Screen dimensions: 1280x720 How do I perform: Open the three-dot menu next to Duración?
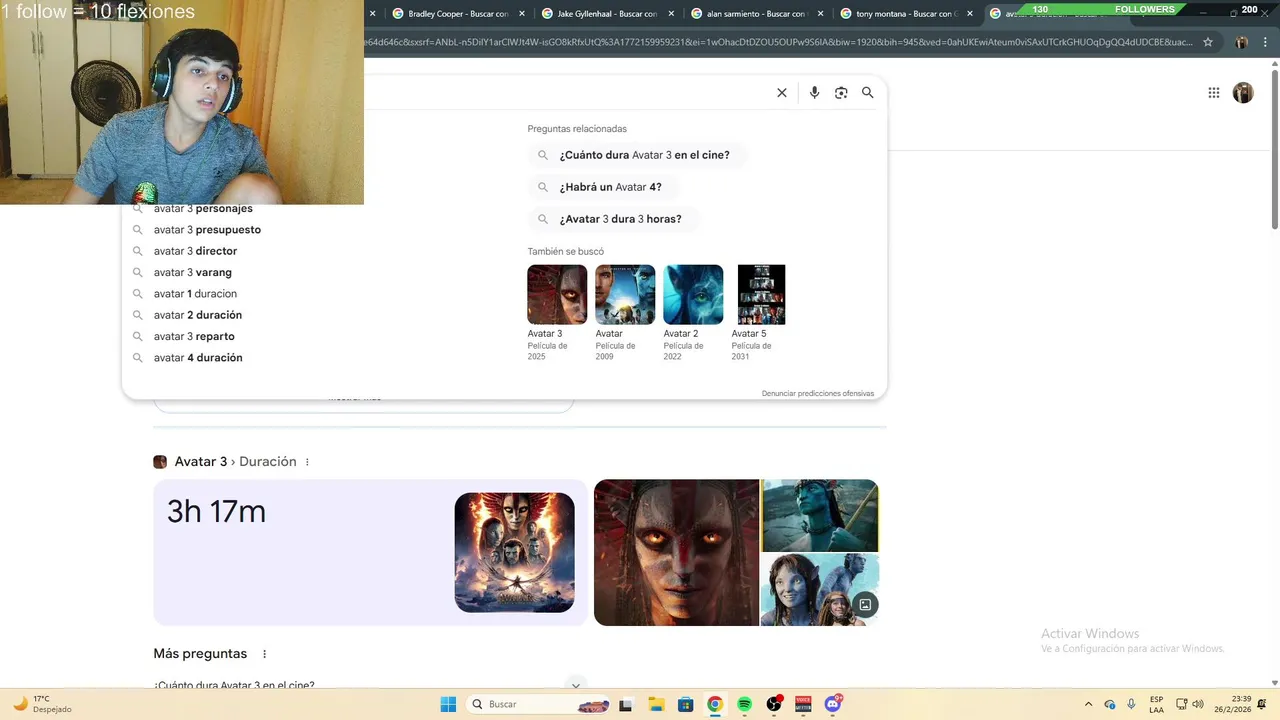(x=307, y=462)
